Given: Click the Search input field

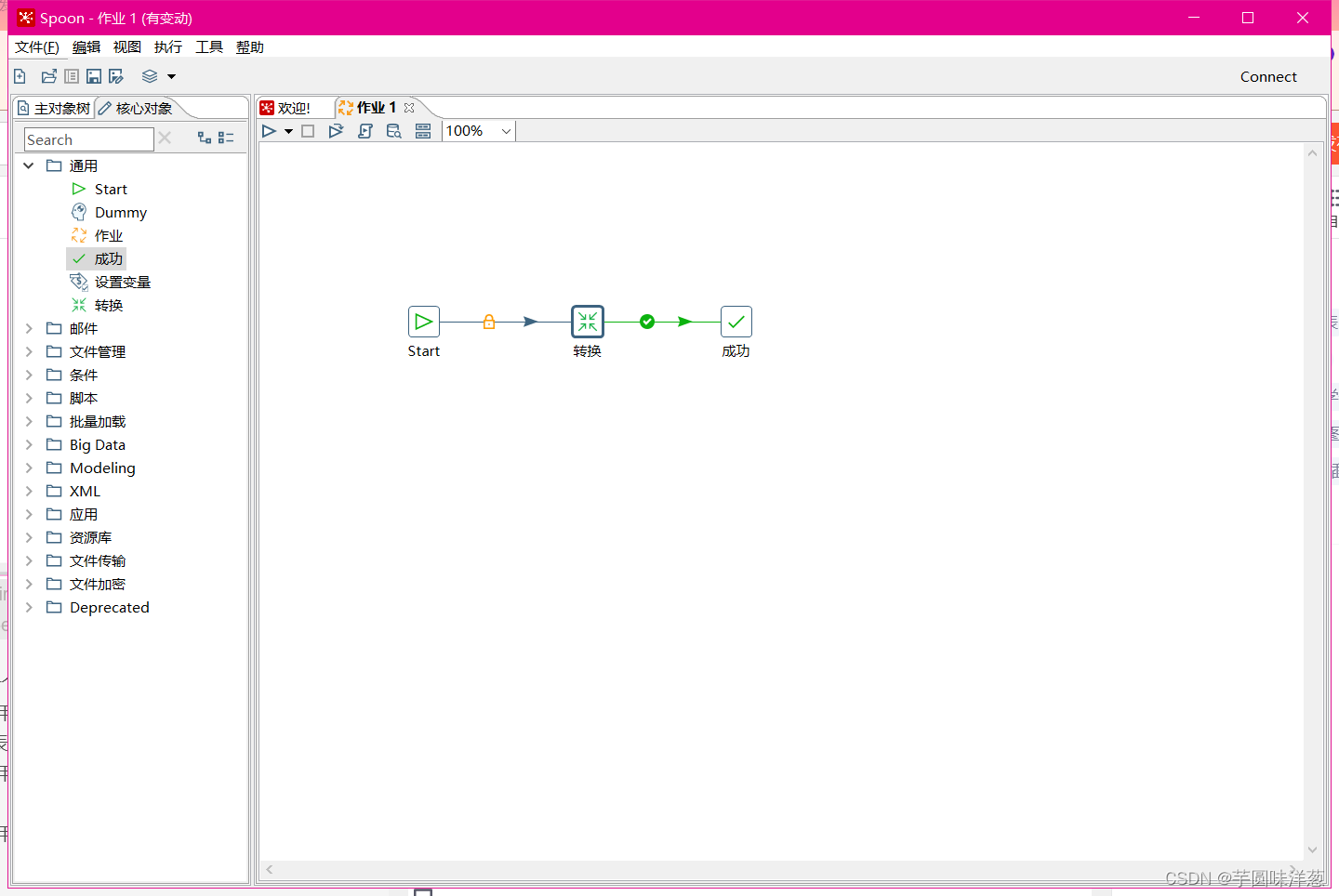Looking at the screenshot, I should [x=88, y=139].
